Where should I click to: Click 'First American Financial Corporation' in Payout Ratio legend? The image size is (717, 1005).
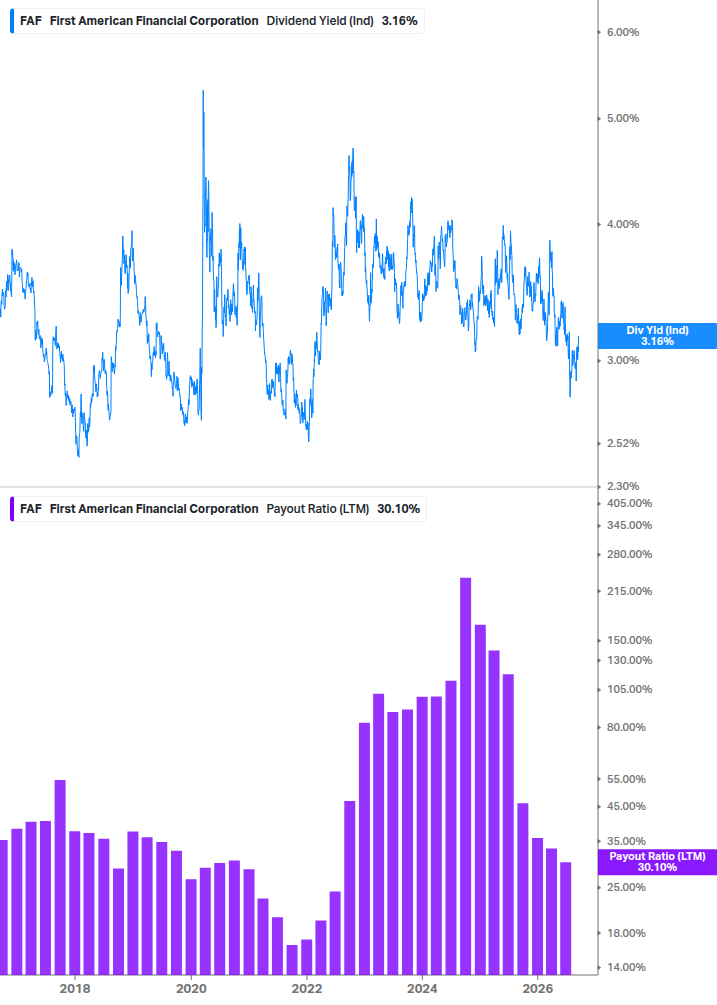154,509
